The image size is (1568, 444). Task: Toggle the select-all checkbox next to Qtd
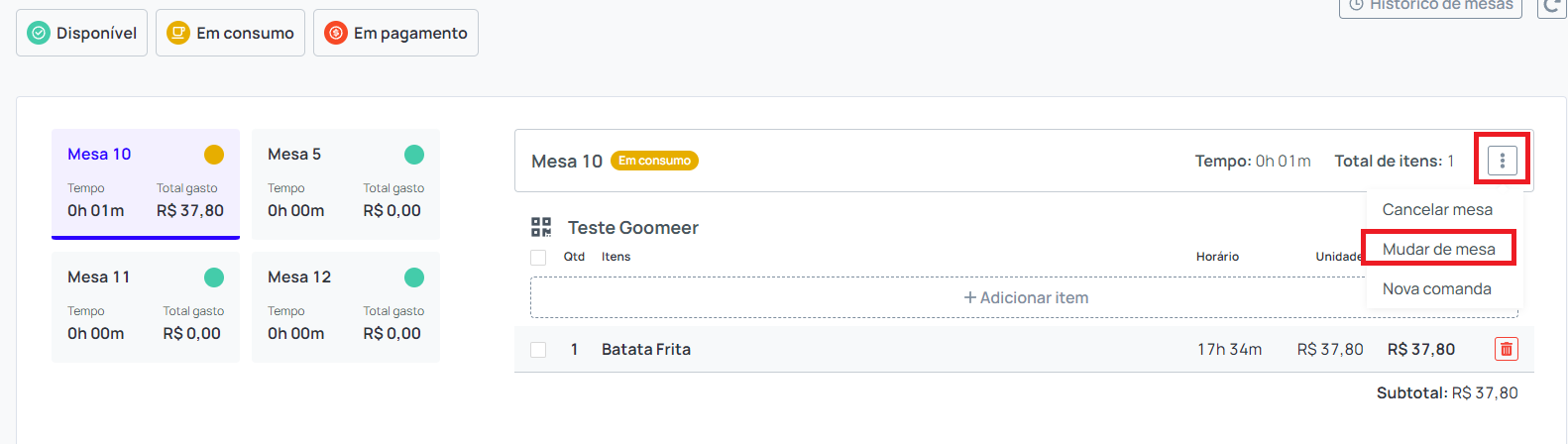538,258
